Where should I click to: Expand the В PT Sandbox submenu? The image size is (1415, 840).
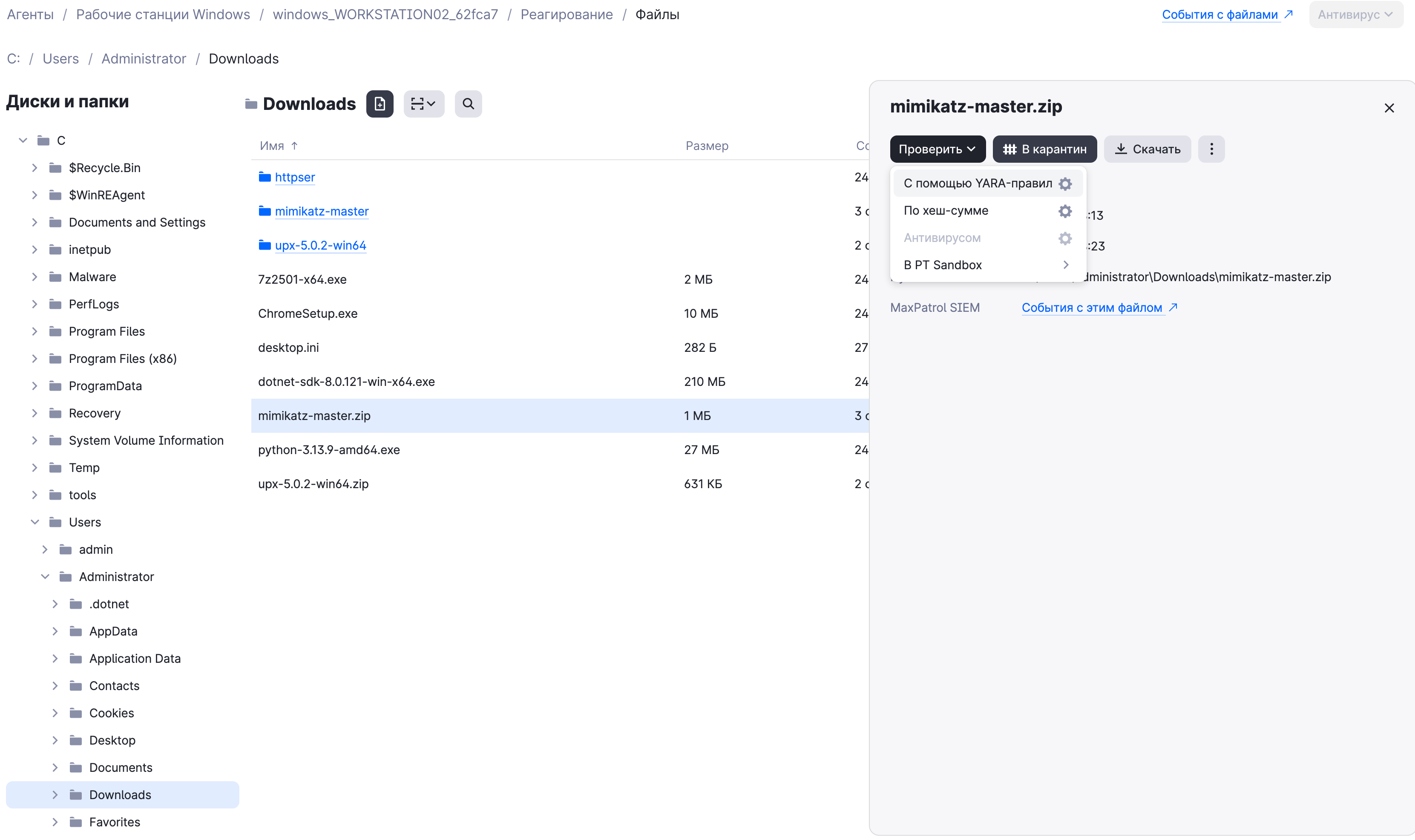[987, 265]
